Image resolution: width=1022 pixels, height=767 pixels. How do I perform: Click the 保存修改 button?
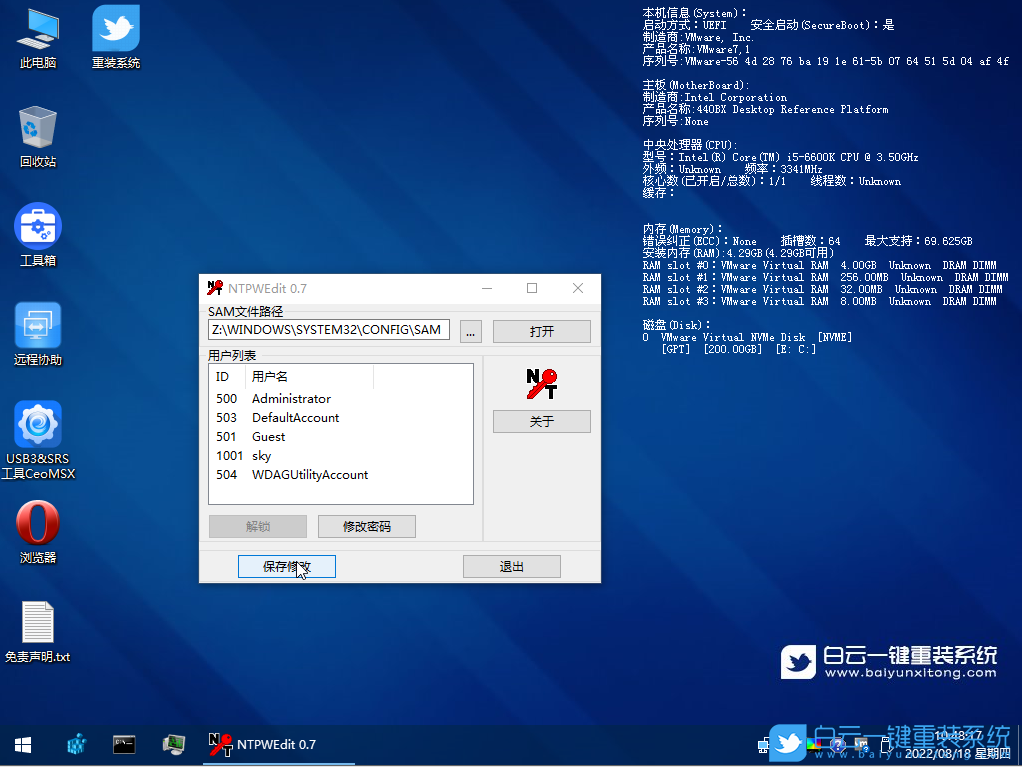point(286,567)
